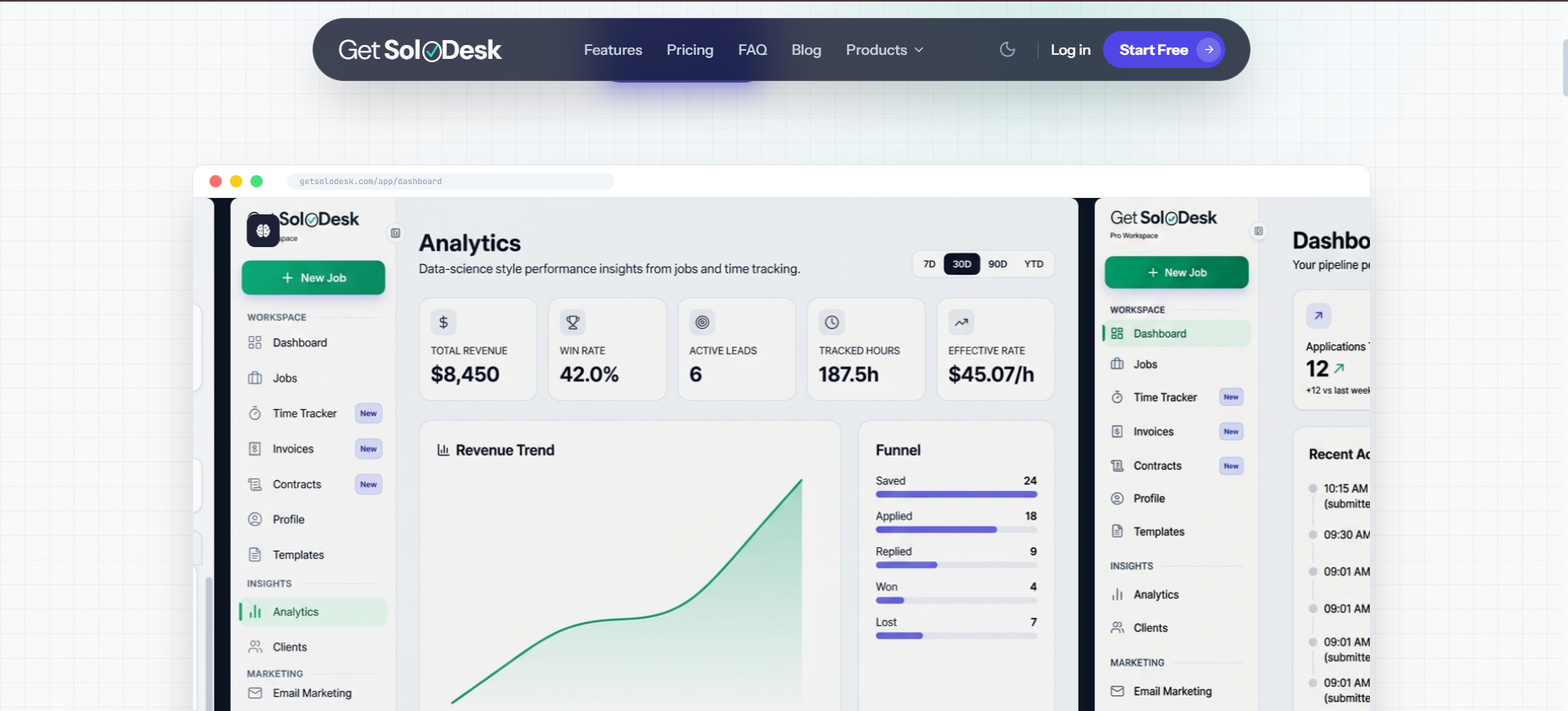Click the Features nav link
Image resolution: width=1568 pixels, height=711 pixels.
point(613,50)
